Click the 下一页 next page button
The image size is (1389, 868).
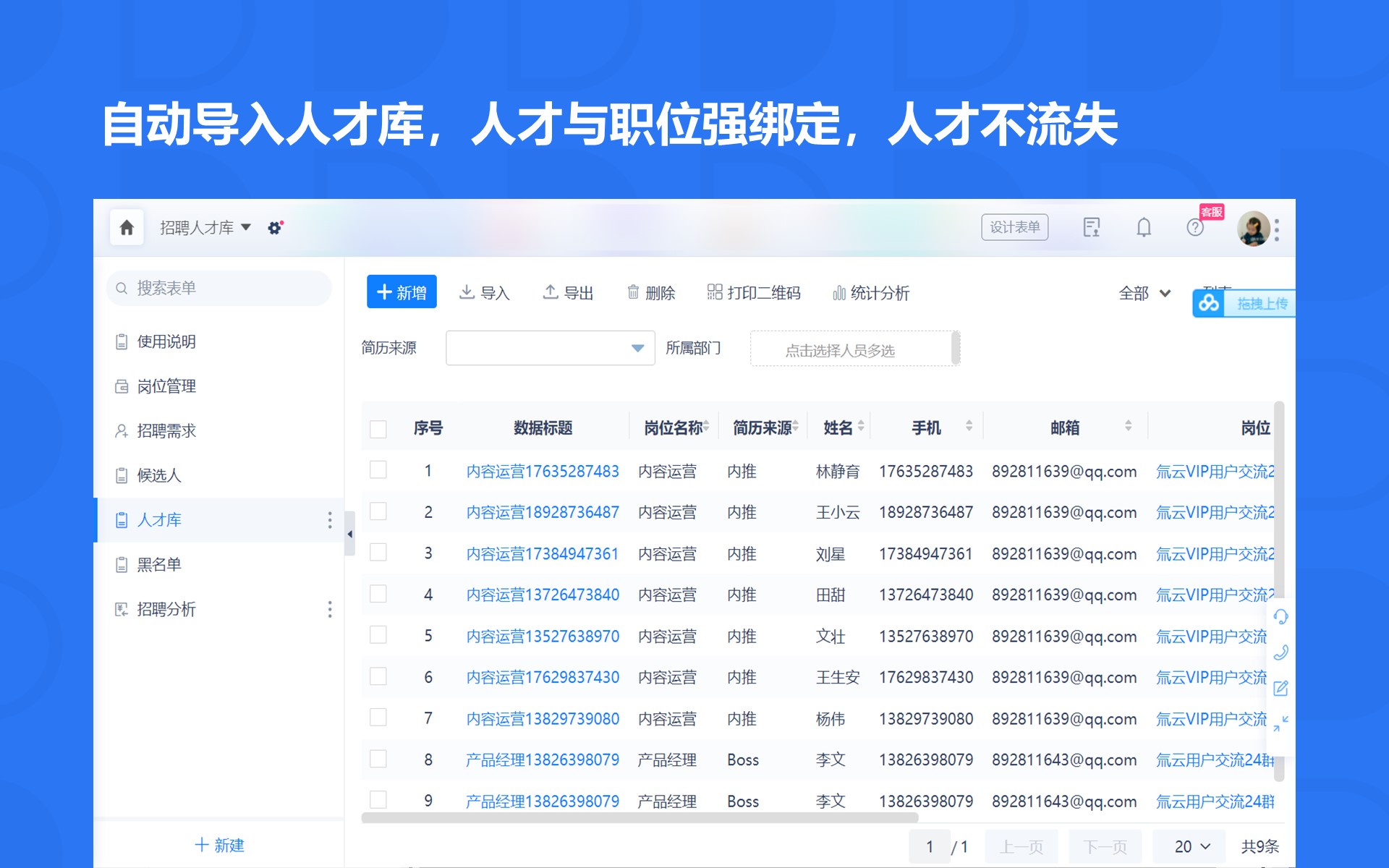pos(1105,846)
